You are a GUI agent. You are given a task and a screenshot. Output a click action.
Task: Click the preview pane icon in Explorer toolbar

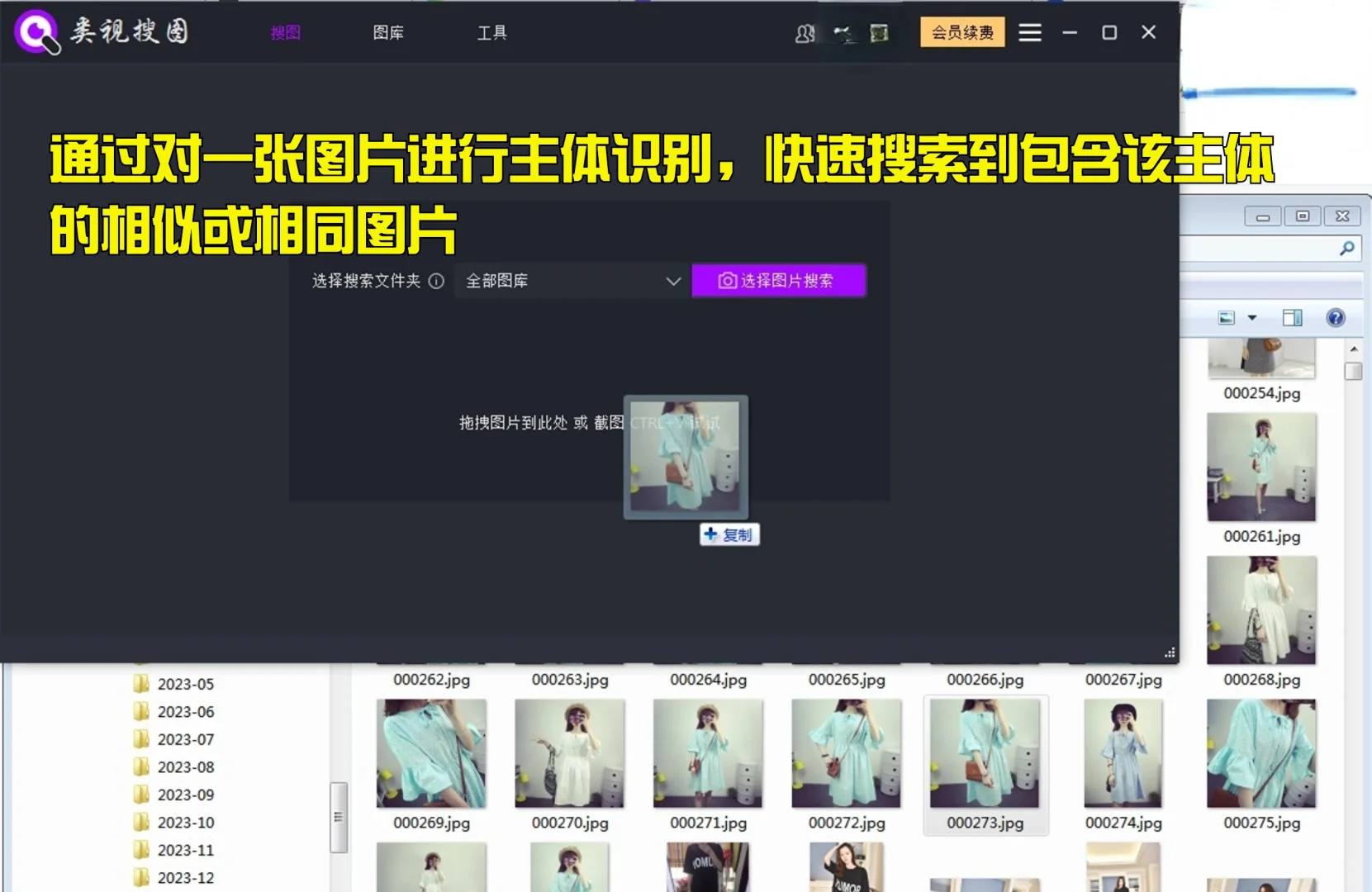1292,316
